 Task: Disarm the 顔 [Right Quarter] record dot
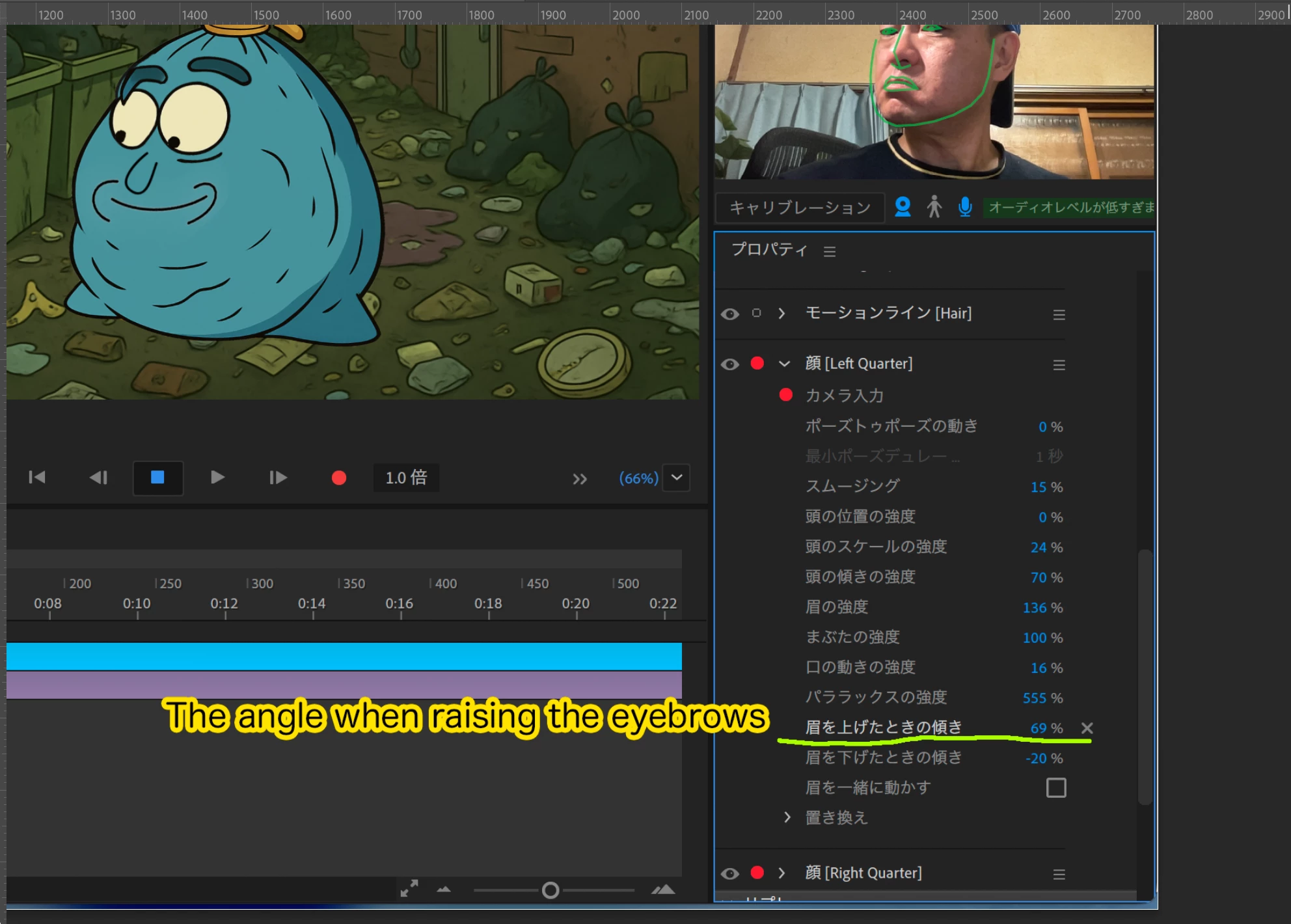point(757,873)
